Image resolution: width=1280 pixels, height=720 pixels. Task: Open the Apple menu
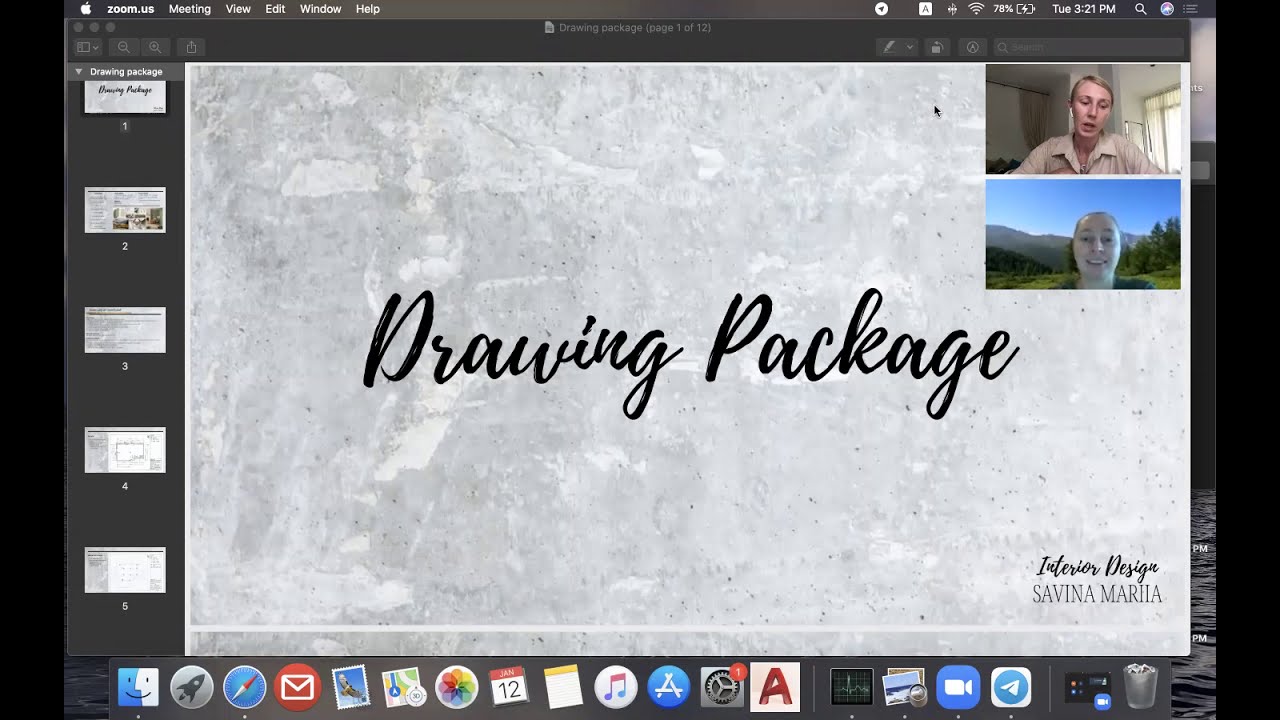85,9
